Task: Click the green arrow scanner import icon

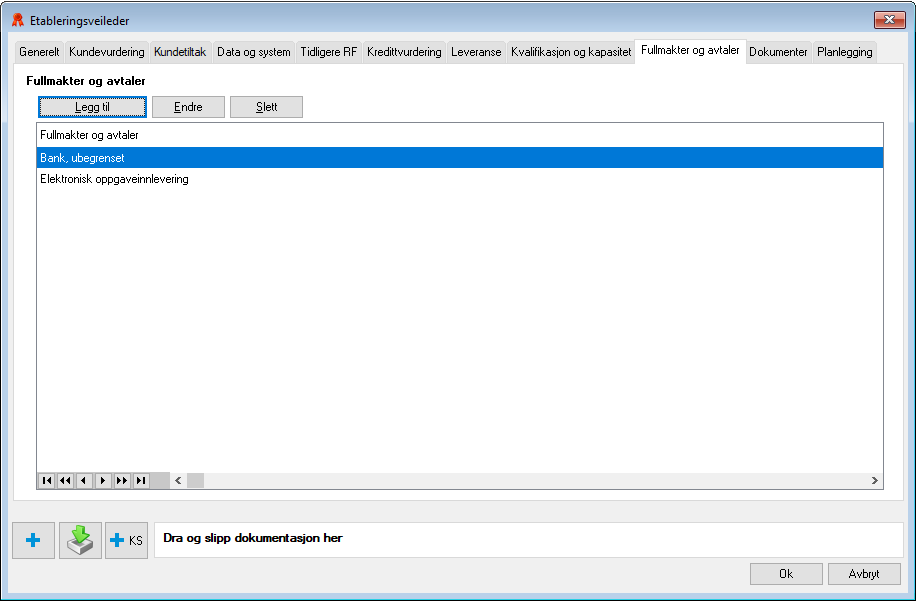Action: 80,540
